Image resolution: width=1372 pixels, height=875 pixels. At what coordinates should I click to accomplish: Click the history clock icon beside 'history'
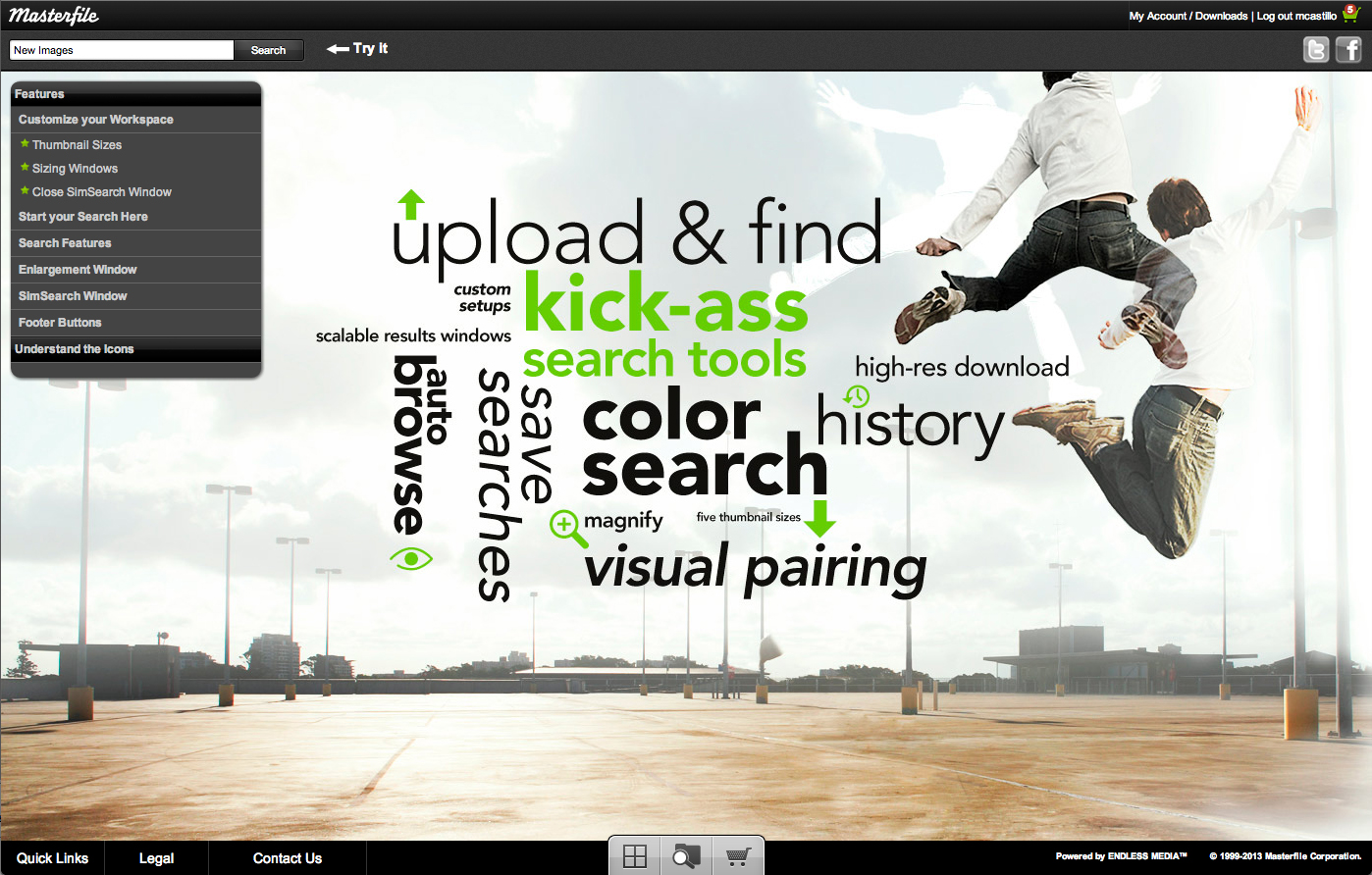854,396
